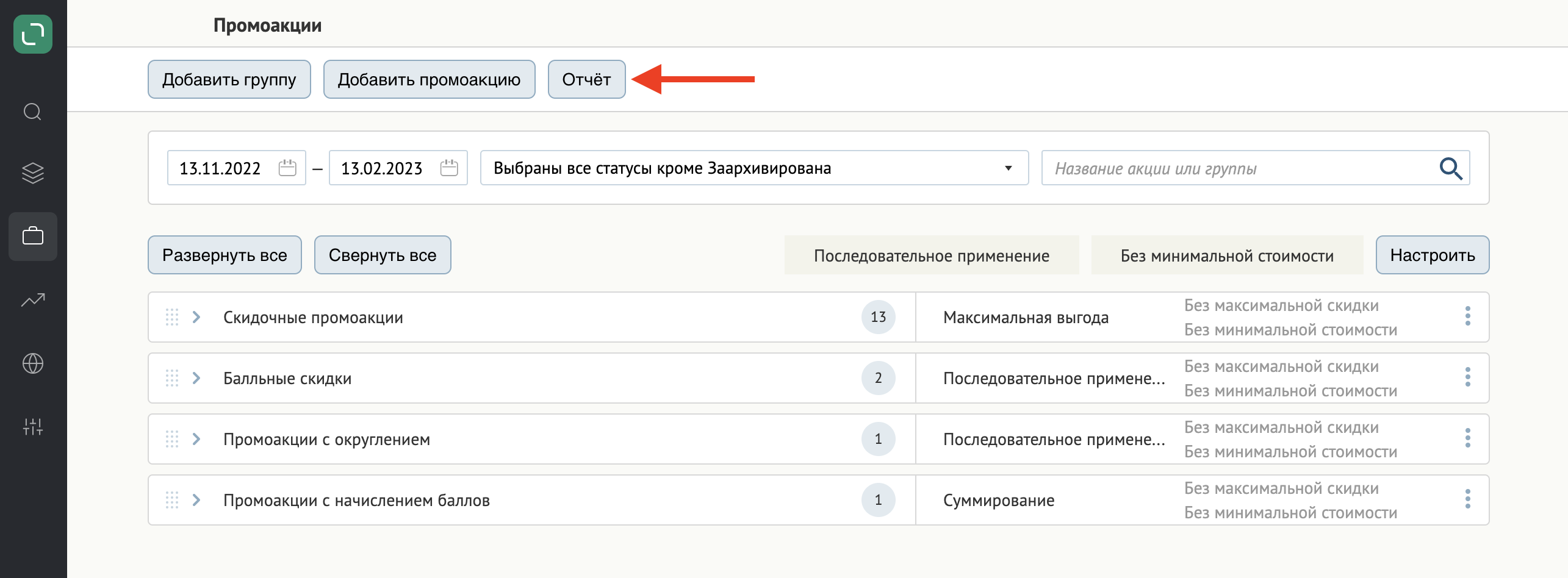1568x578 pixels.
Task: Click the end date field 13.02.2023
Action: [398, 168]
